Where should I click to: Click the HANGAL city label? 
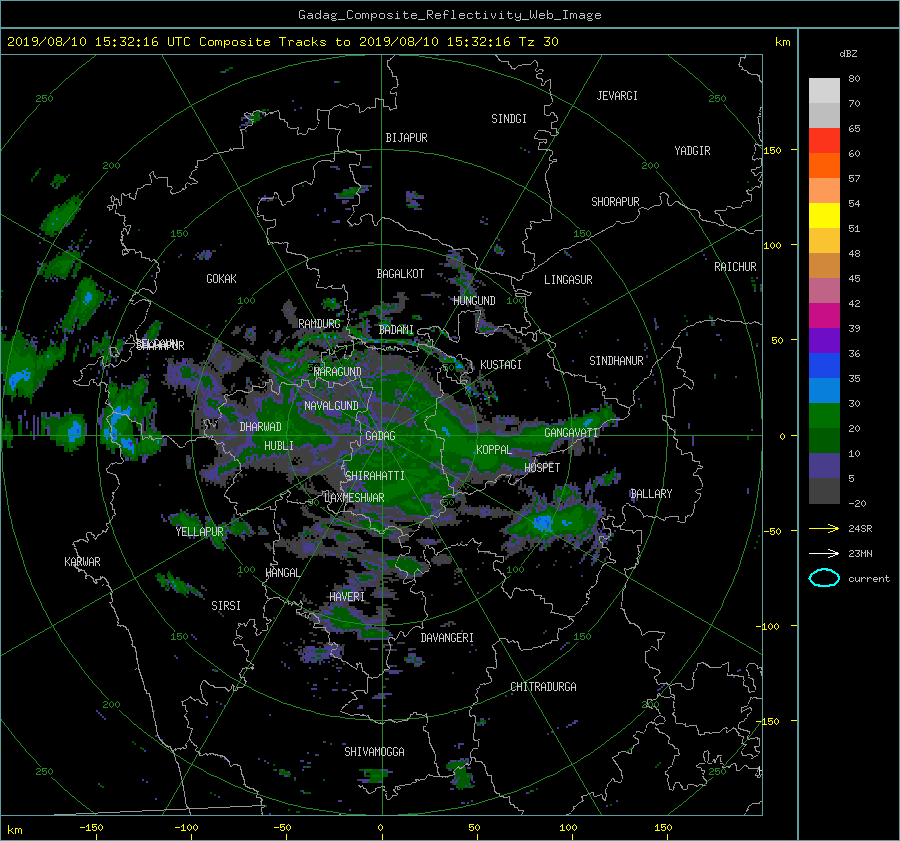(282, 573)
